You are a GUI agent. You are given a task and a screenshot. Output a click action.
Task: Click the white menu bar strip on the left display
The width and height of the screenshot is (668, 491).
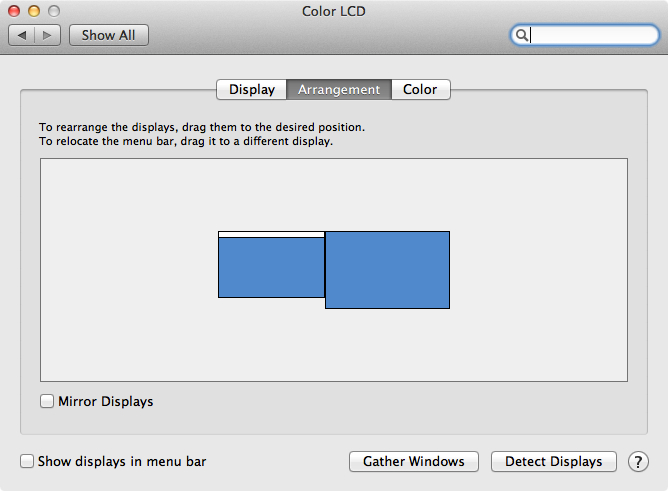coord(271,234)
